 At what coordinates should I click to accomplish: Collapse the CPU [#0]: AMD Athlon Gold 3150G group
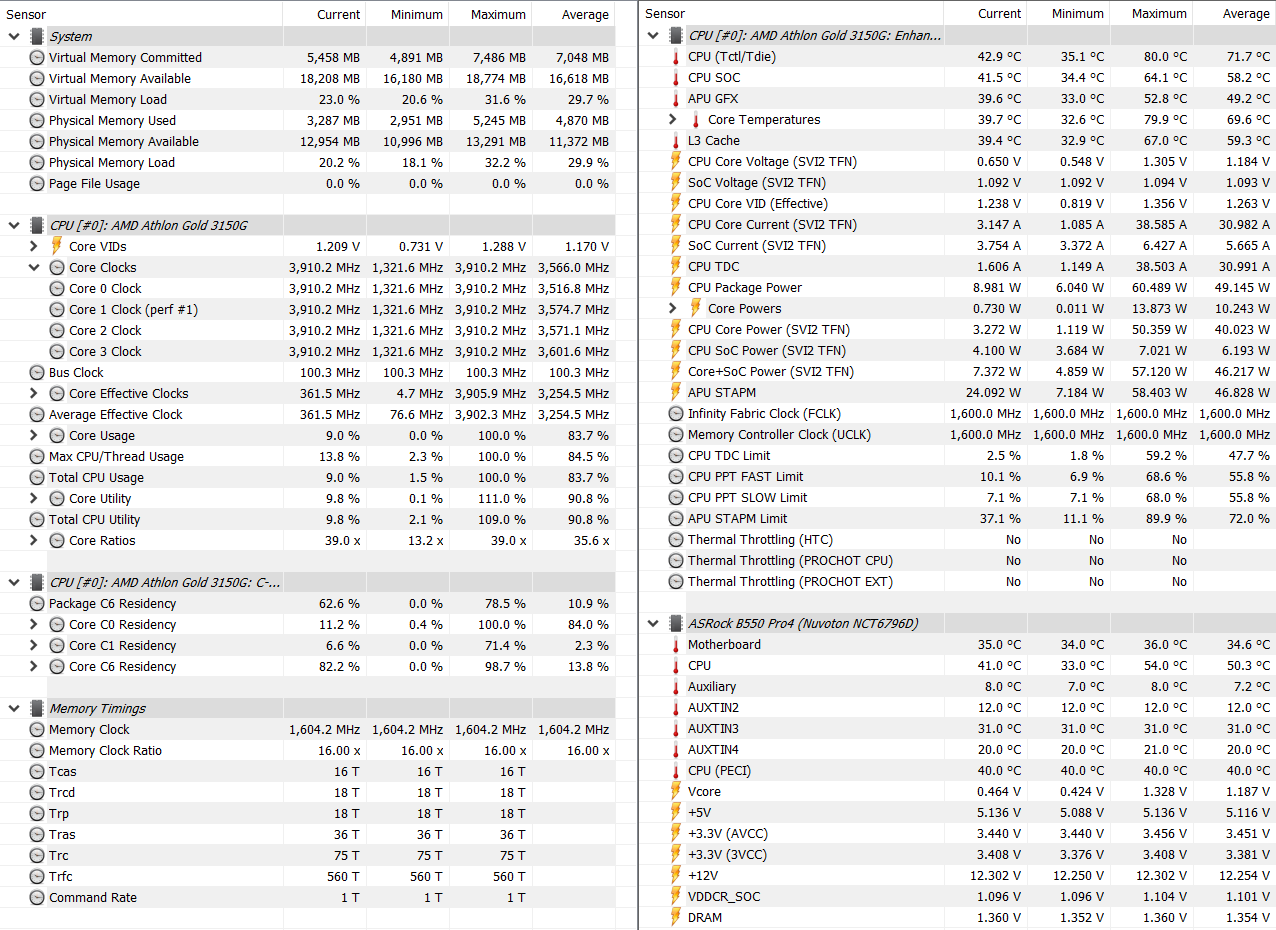coord(14,226)
